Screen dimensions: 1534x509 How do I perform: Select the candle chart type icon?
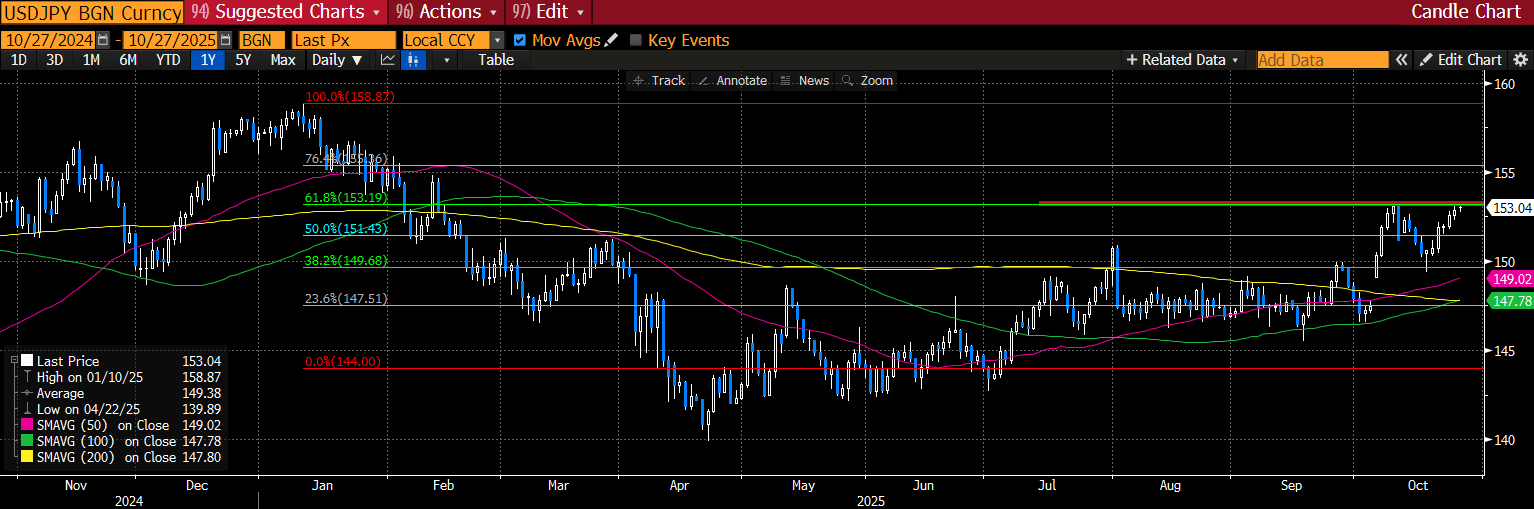(x=413, y=60)
